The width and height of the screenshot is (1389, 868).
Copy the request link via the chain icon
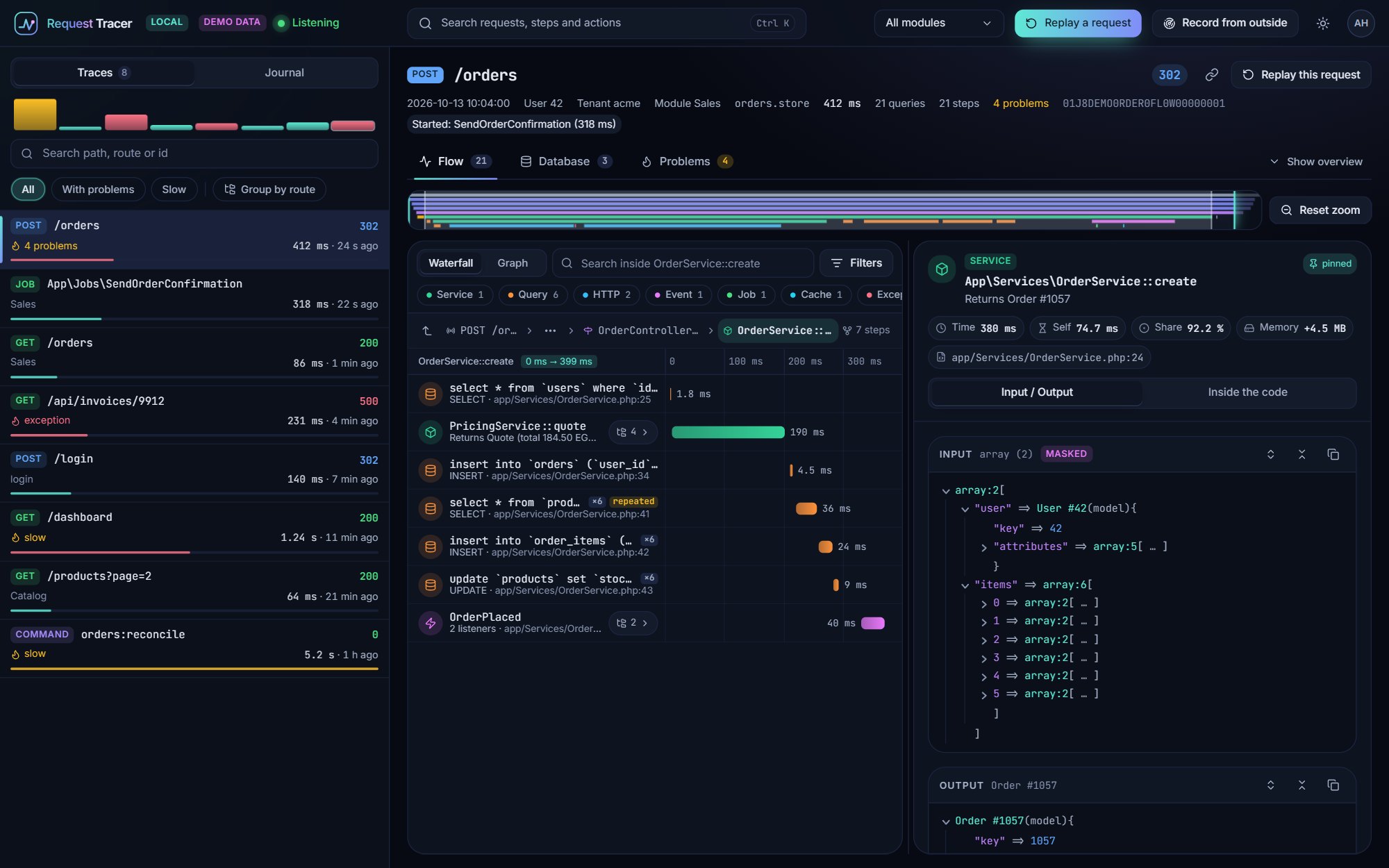[x=1212, y=74]
